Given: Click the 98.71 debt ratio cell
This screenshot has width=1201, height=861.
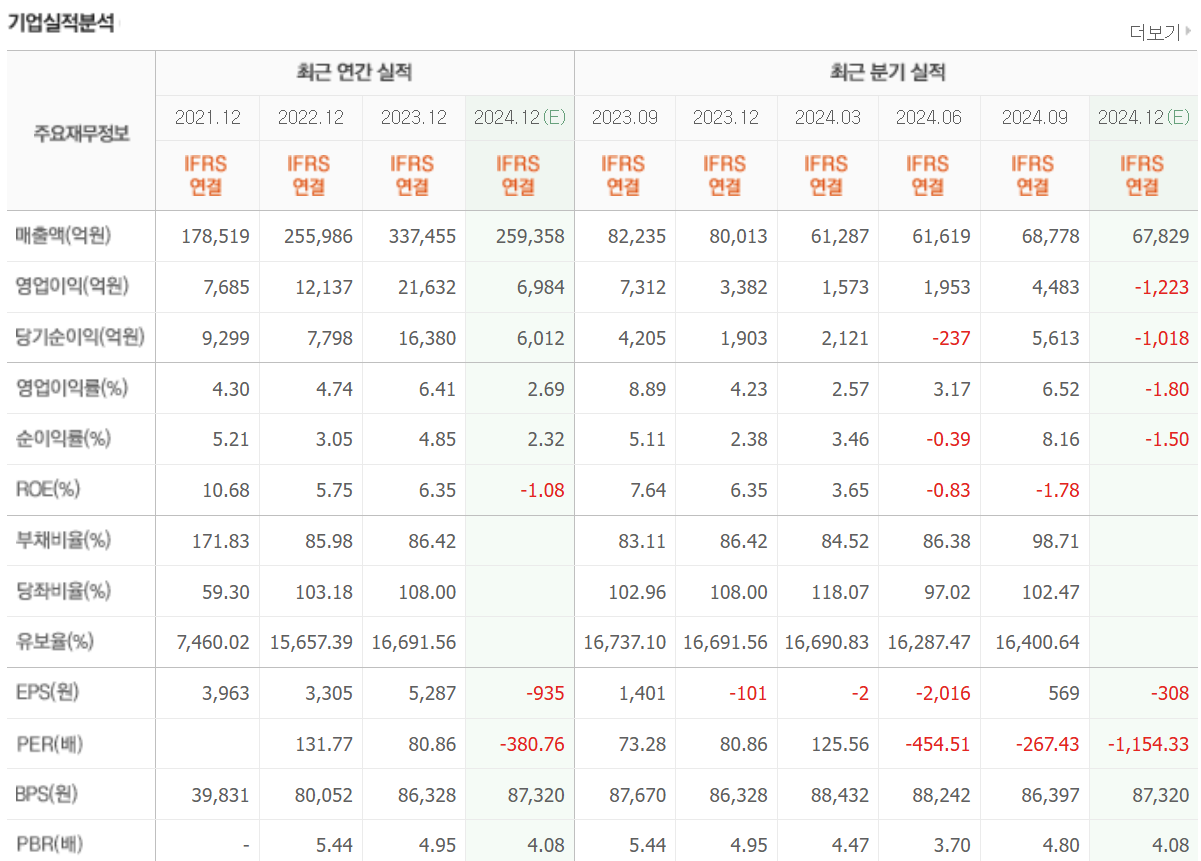Looking at the screenshot, I should (1056, 542).
